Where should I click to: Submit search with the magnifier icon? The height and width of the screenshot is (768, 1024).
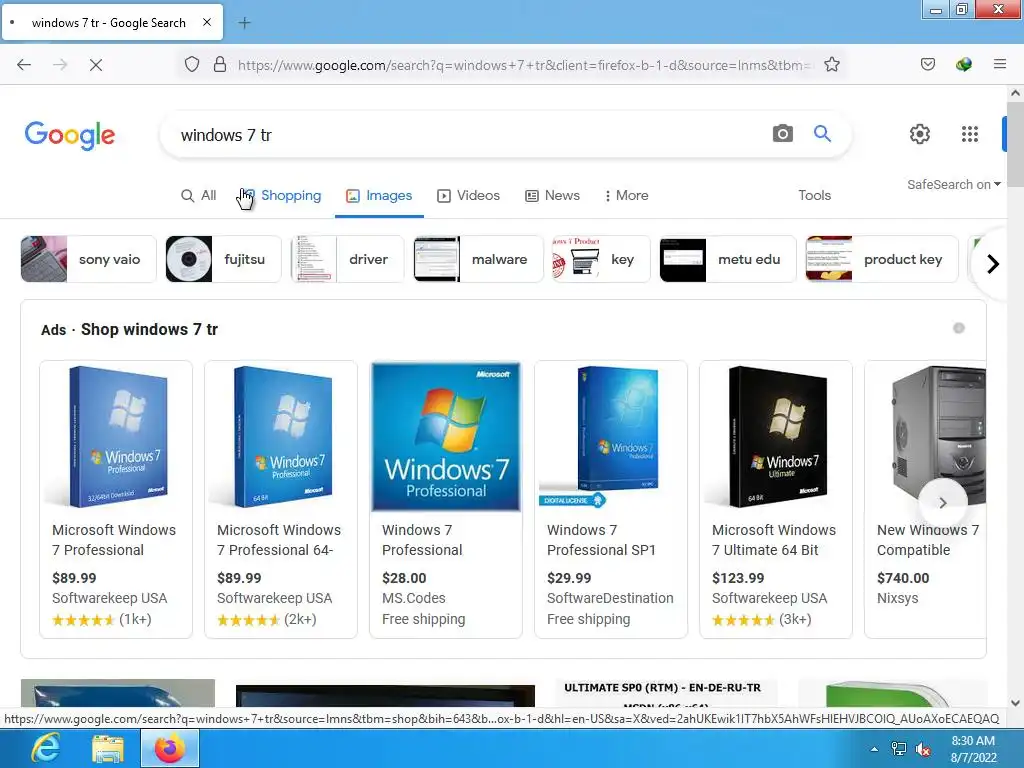point(822,134)
